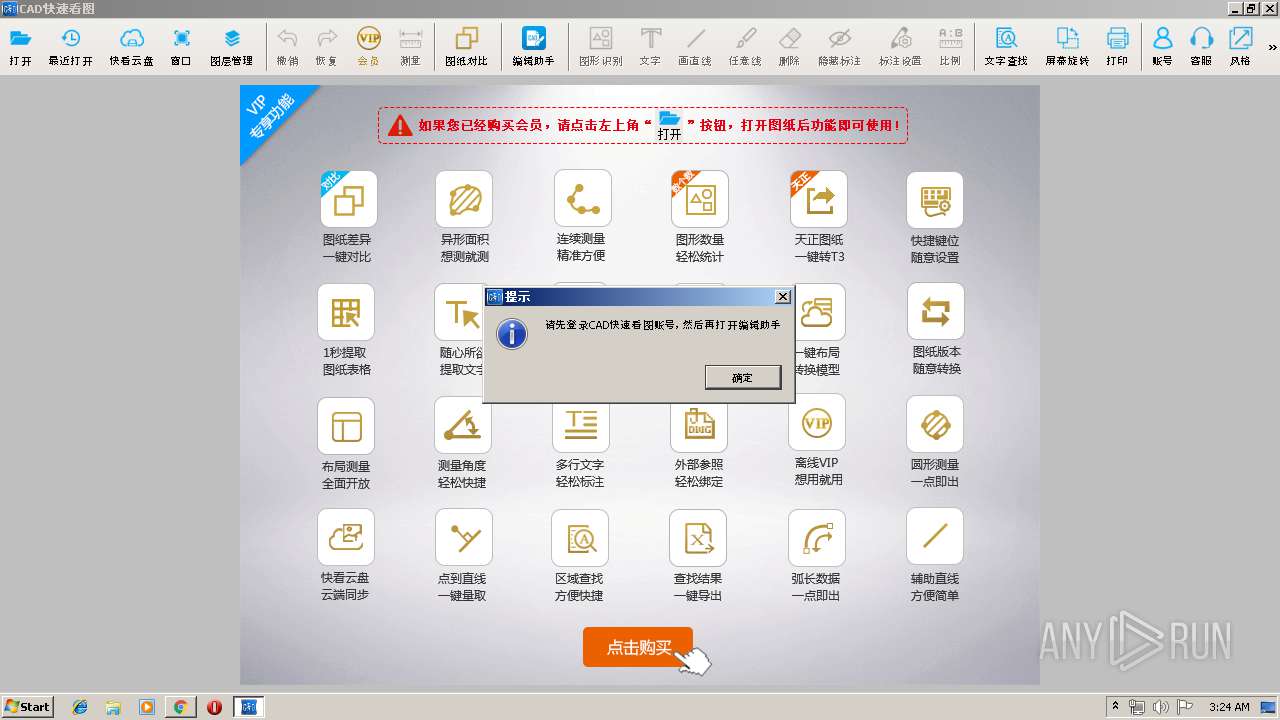Viewport: 1280px width, 720px height.
Task: Click the 布局测量全面开放 feature tile
Action: (x=346, y=444)
